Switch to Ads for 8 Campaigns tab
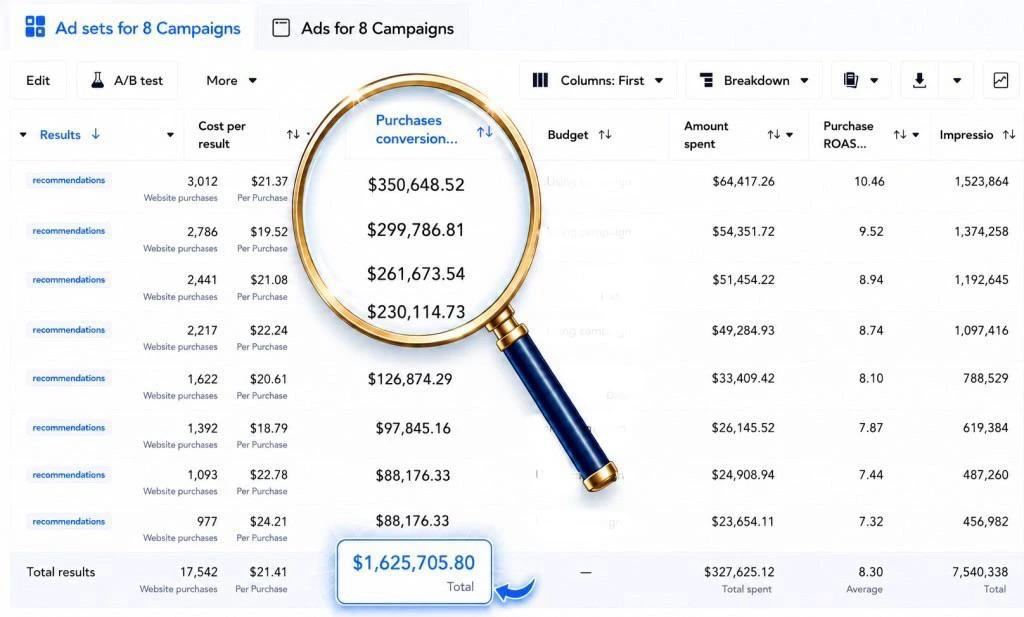 pos(363,28)
